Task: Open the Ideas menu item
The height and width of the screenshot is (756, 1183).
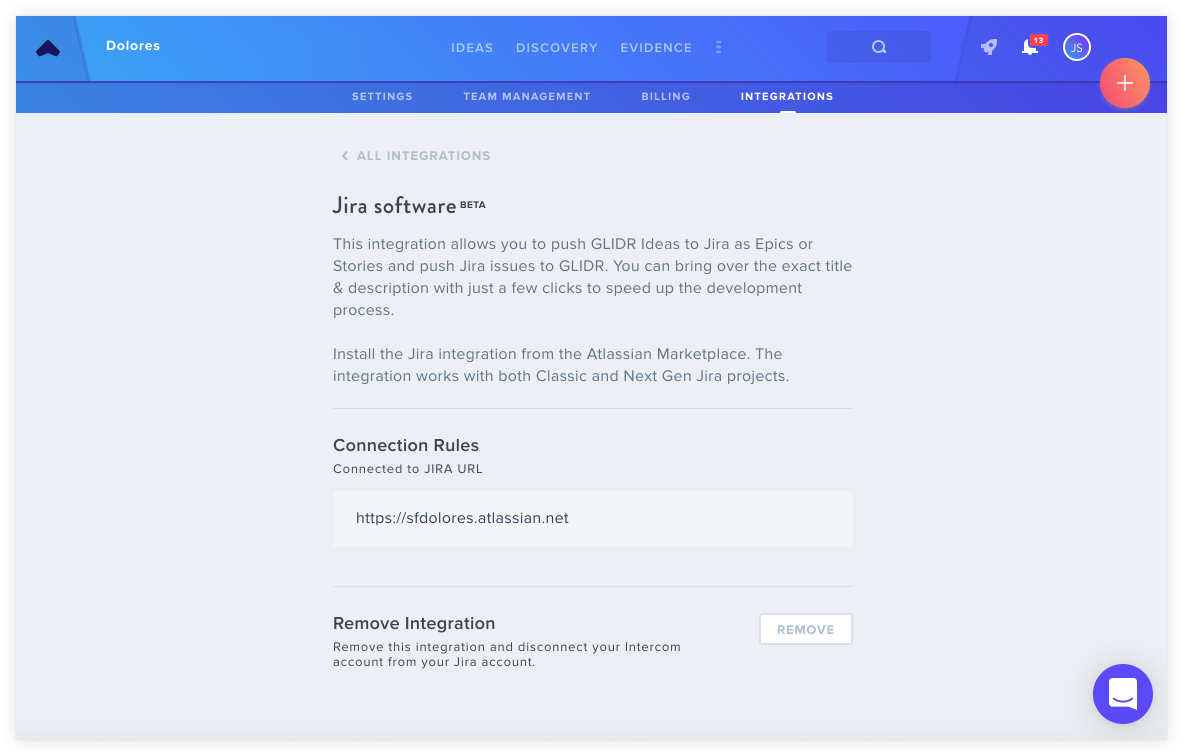Action: tap(472, 48)
